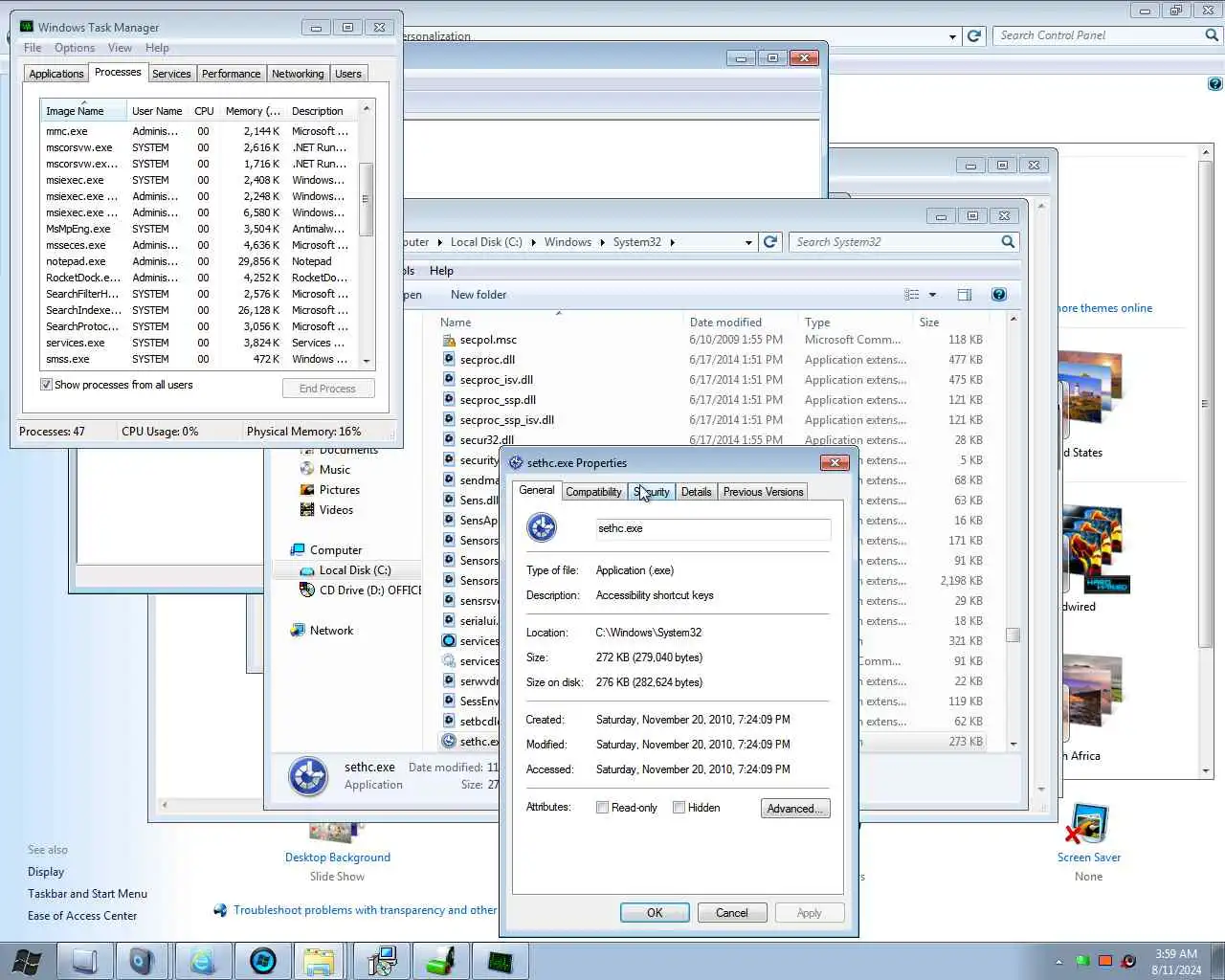The width and height of the screenshot is (1225, 980).
Task: Click the Screen Saver icon
Action: 1088,824
